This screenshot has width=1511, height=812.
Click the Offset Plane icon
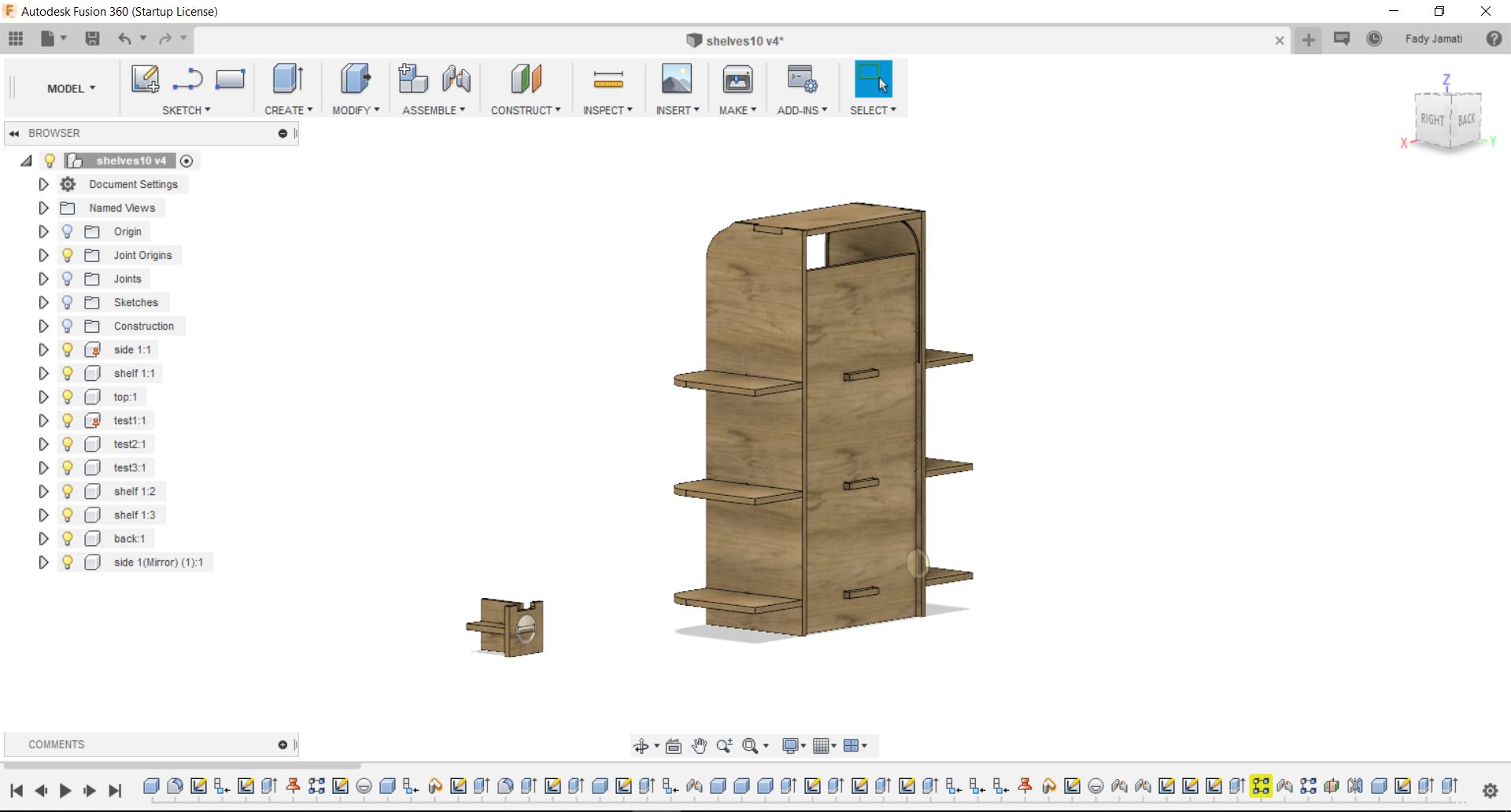pos(526,79)
